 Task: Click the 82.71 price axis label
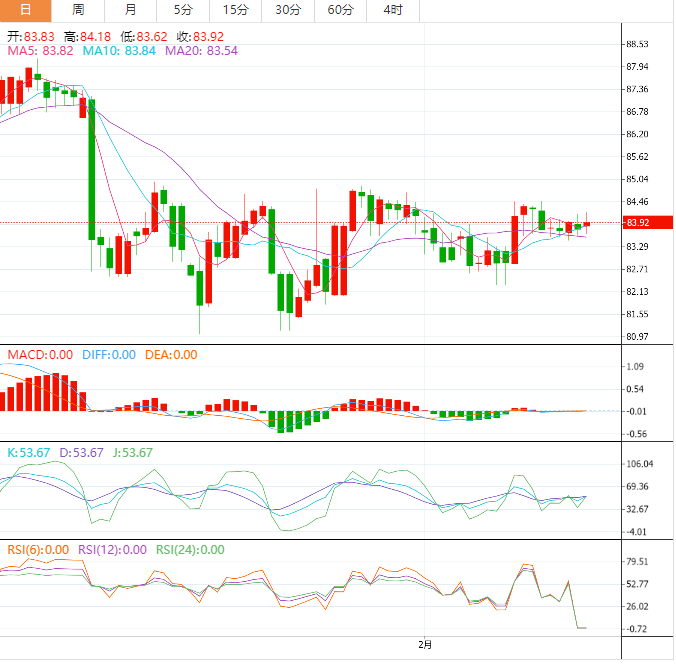point(637,269)
